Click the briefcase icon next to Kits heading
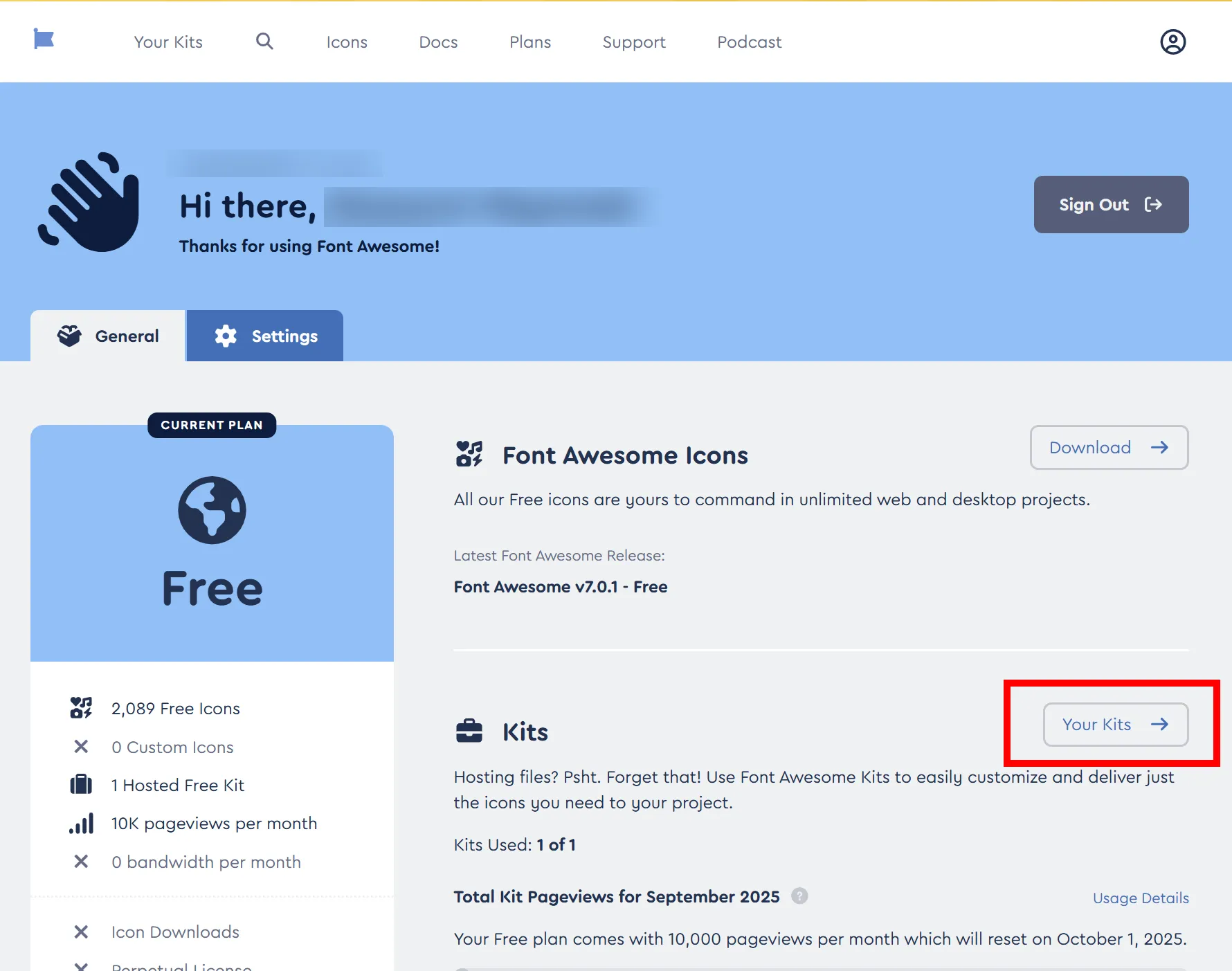The height and width of the screenshot is (971, 1232). [469, 732]
